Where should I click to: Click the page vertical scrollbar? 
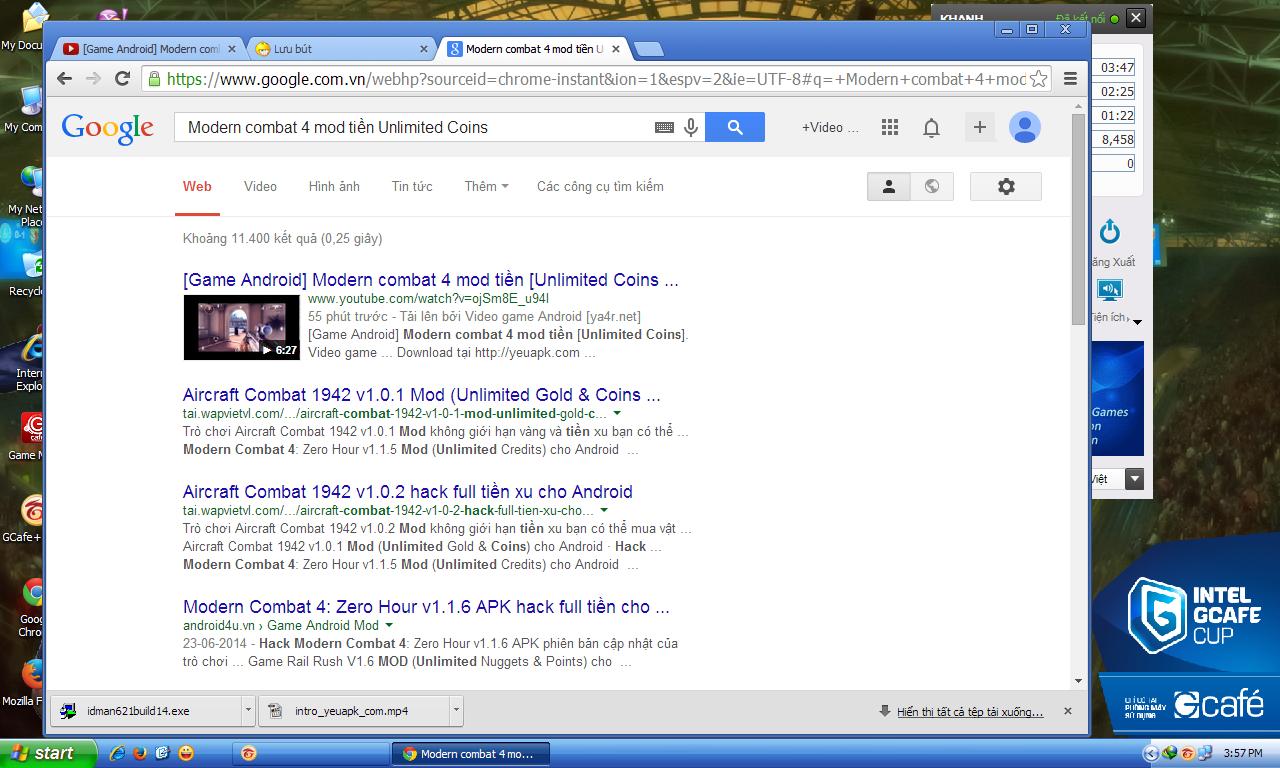pyautogui.click(x=1078, y=220)
